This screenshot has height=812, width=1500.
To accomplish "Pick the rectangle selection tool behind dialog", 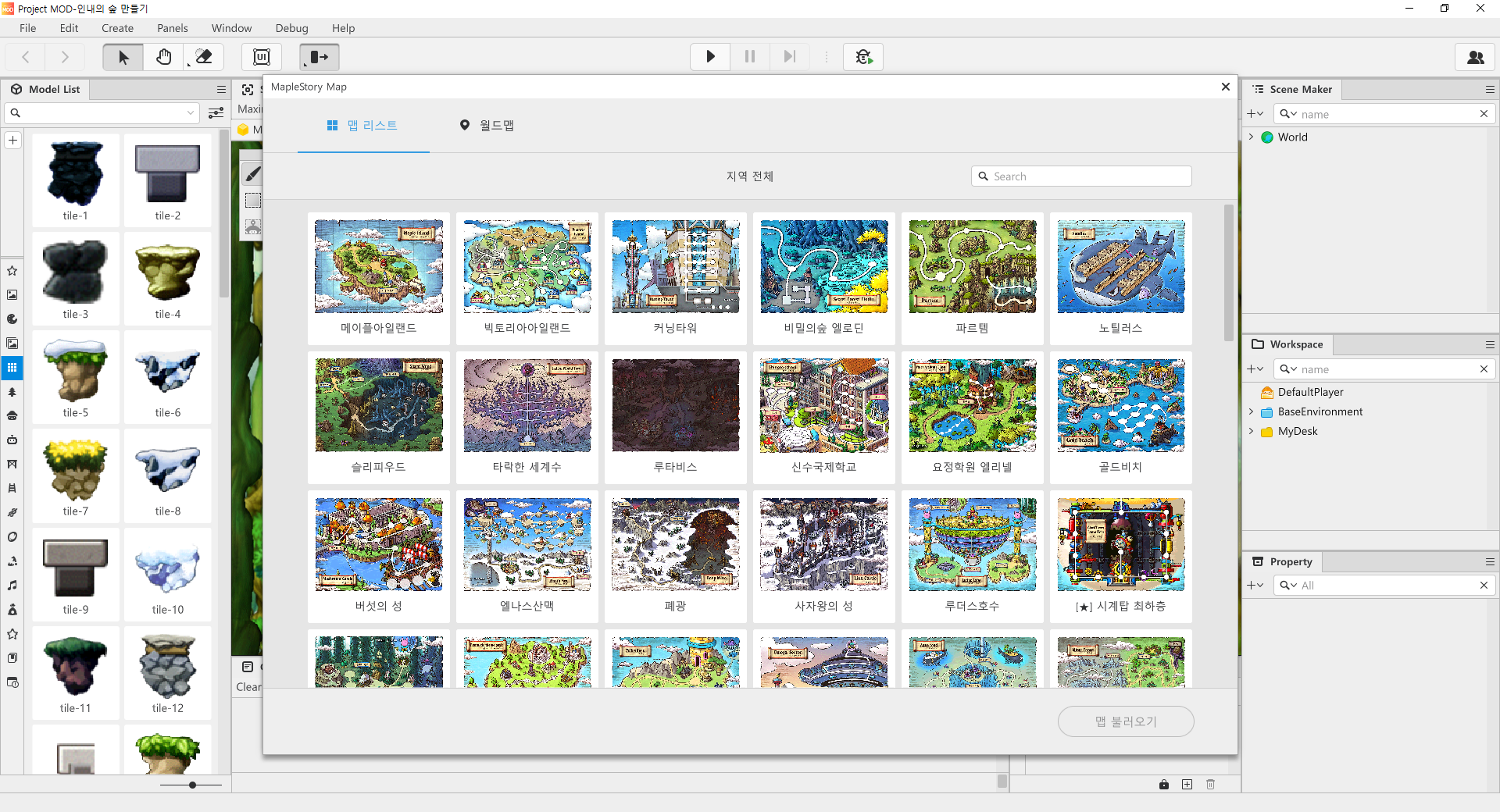I will [252, 201].
